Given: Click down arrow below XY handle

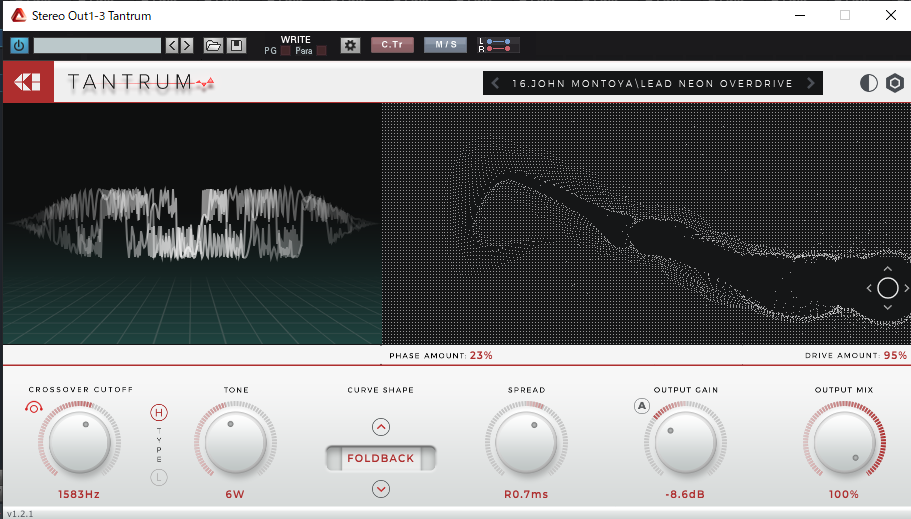Looking at the screenshot, I should (887, 307).
